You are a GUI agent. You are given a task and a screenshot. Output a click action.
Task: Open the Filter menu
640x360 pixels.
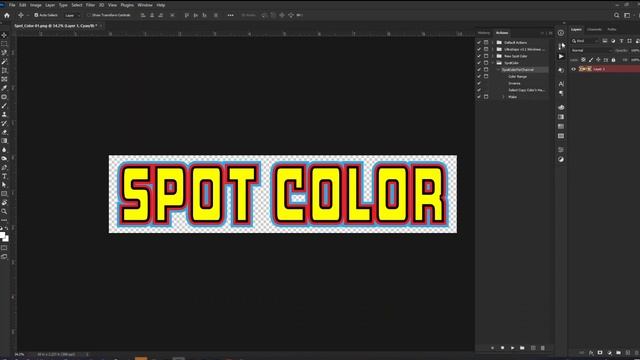90,5
